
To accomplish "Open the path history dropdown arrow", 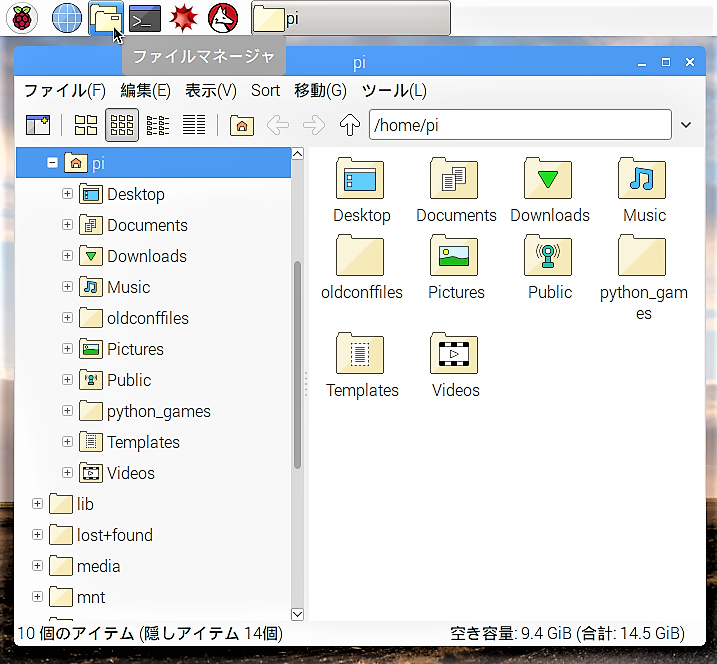I will pos(686,125).
